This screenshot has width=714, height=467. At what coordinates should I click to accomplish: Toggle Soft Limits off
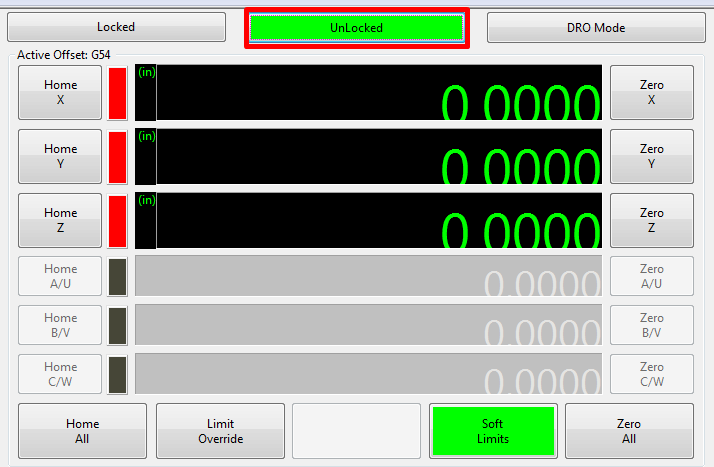(x=492, y=431)
